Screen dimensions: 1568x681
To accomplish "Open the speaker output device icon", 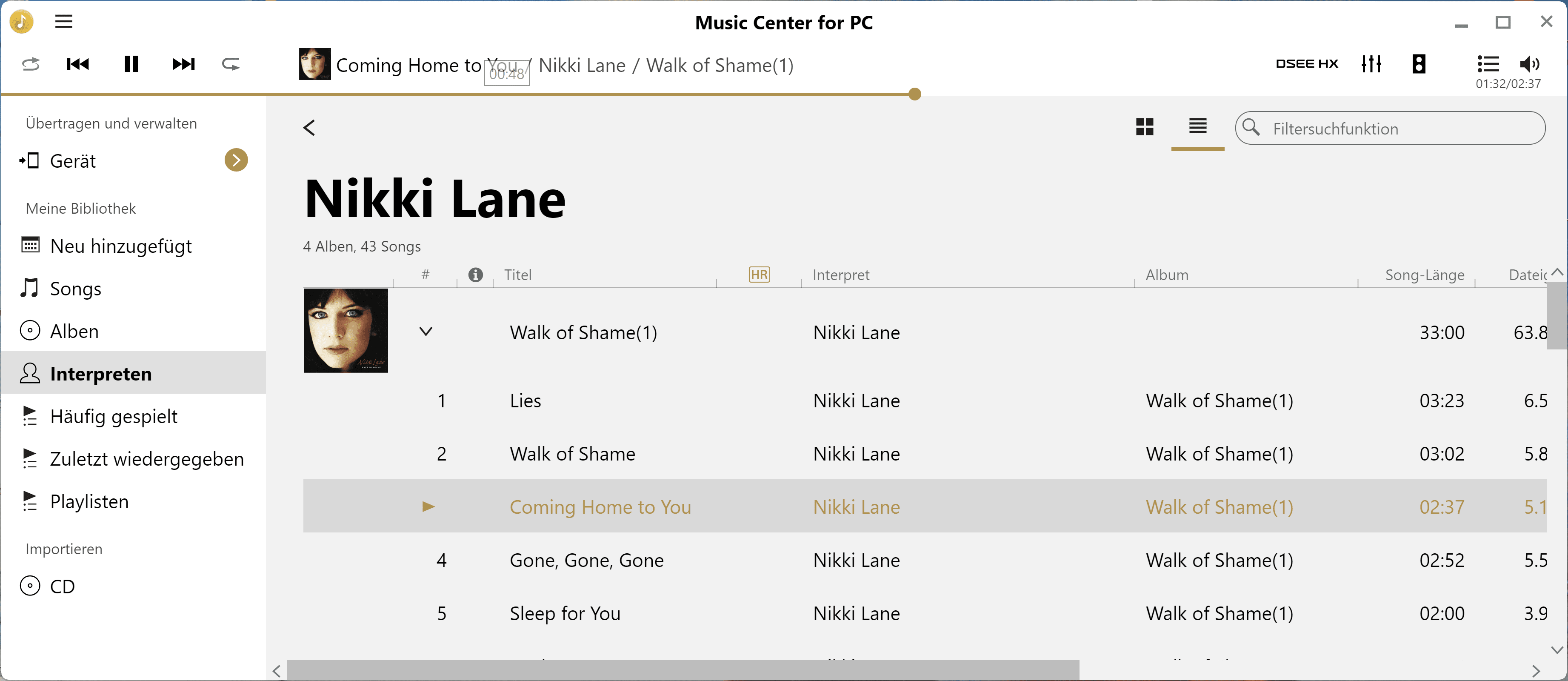I will pyautogui.click(x=1418, y=64).
